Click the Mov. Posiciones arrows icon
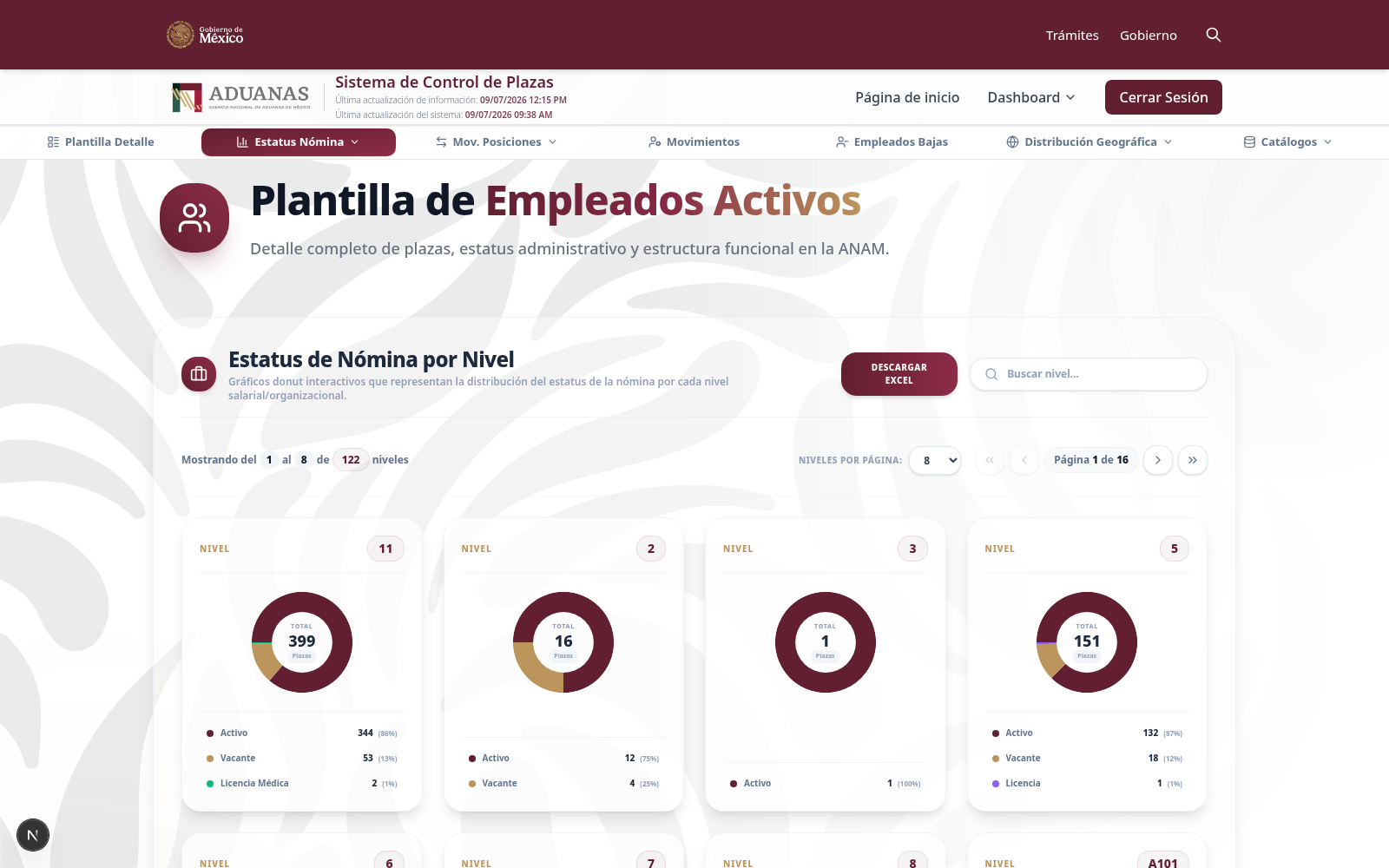This screenshot has width=1389, height=868. pos(441,142)
